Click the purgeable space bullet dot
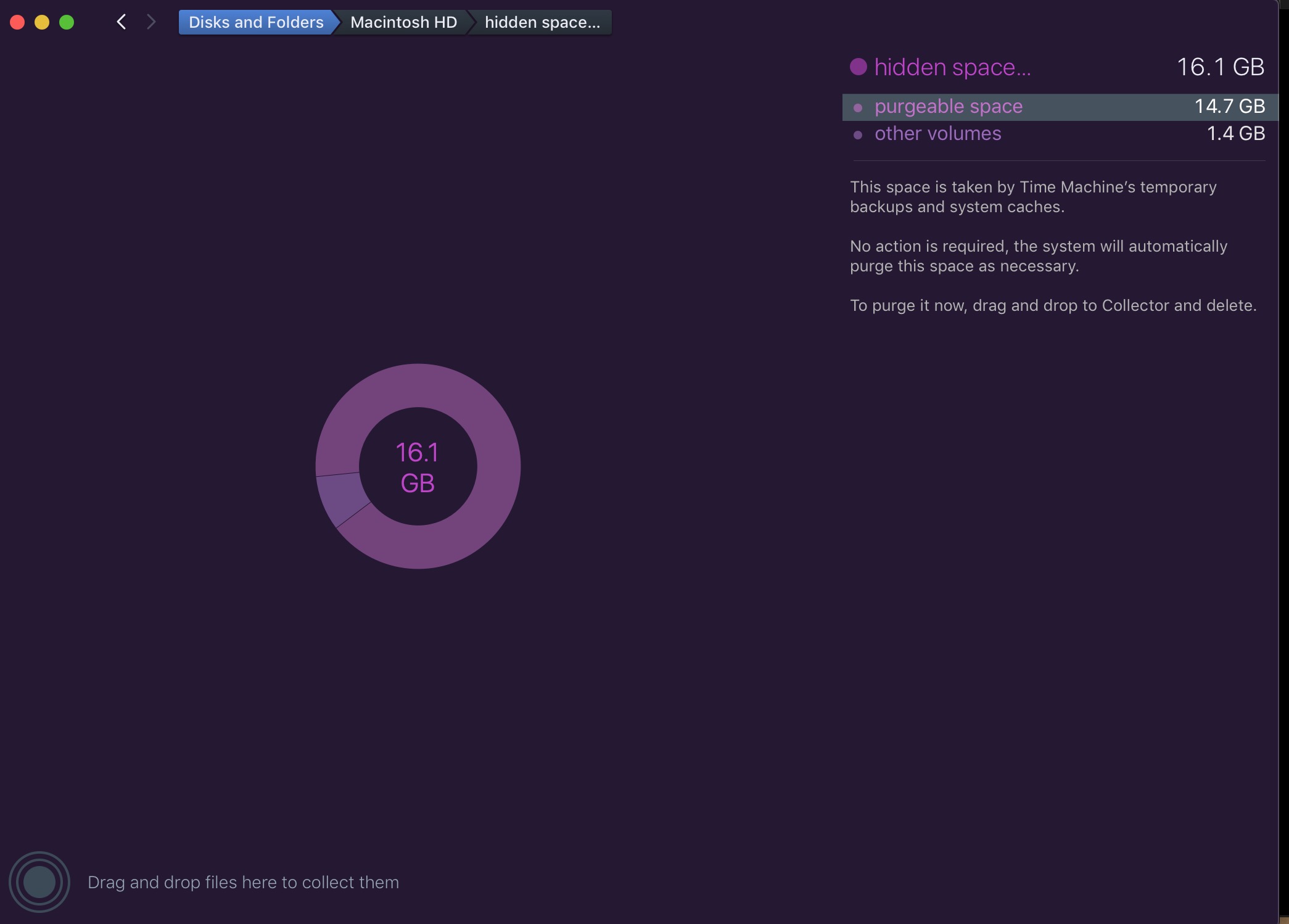The image size is (1289, 924). 858,107
